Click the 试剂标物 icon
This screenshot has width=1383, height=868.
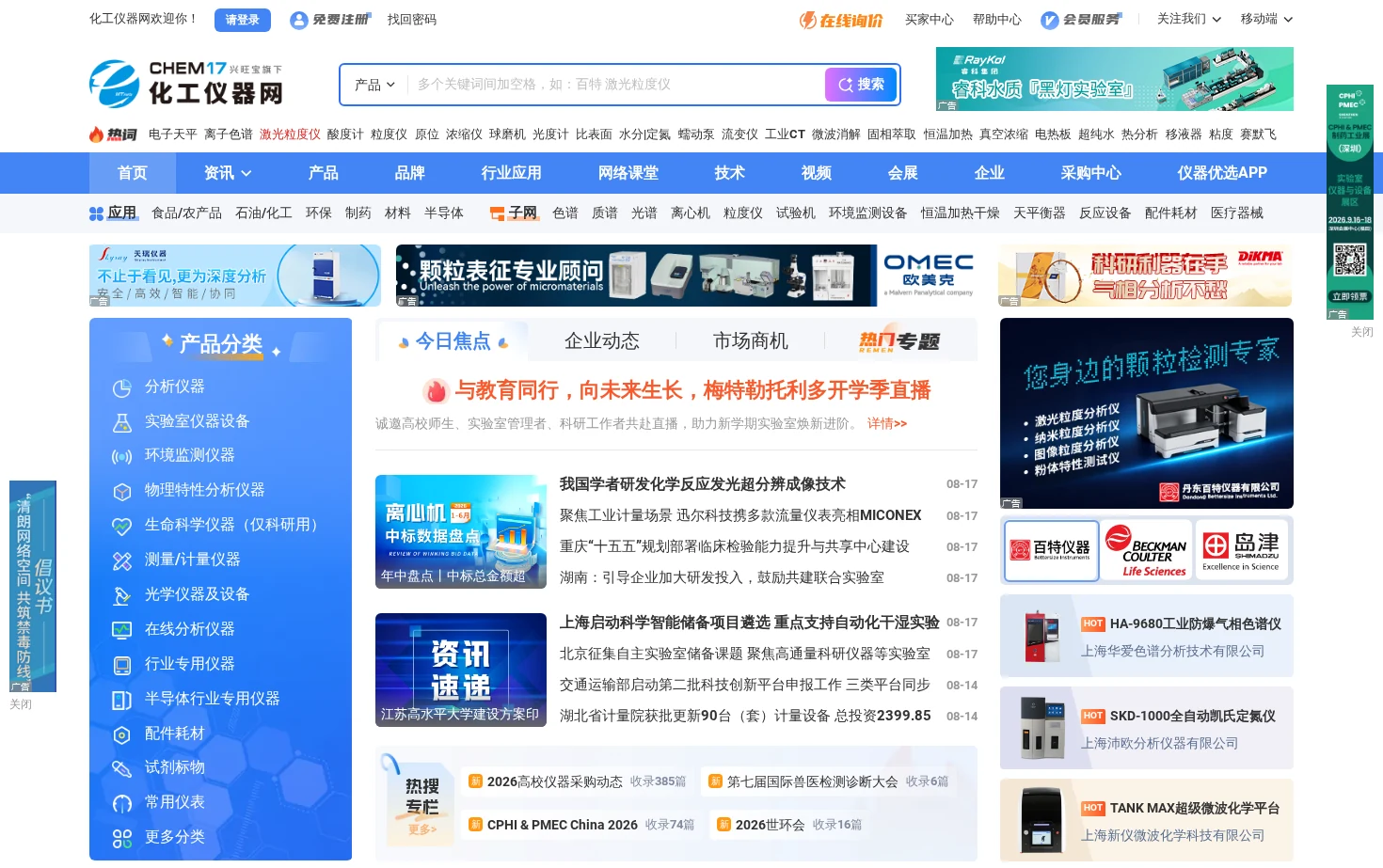[x=122, y=768]
